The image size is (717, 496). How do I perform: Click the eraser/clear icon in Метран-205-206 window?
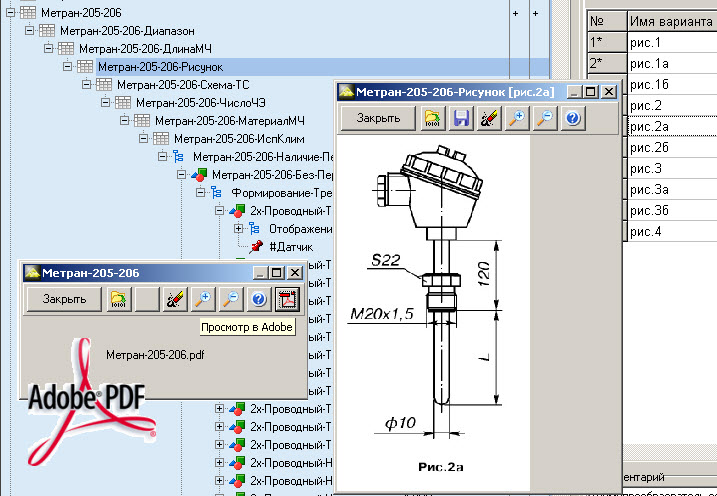(x=176, y=298)
